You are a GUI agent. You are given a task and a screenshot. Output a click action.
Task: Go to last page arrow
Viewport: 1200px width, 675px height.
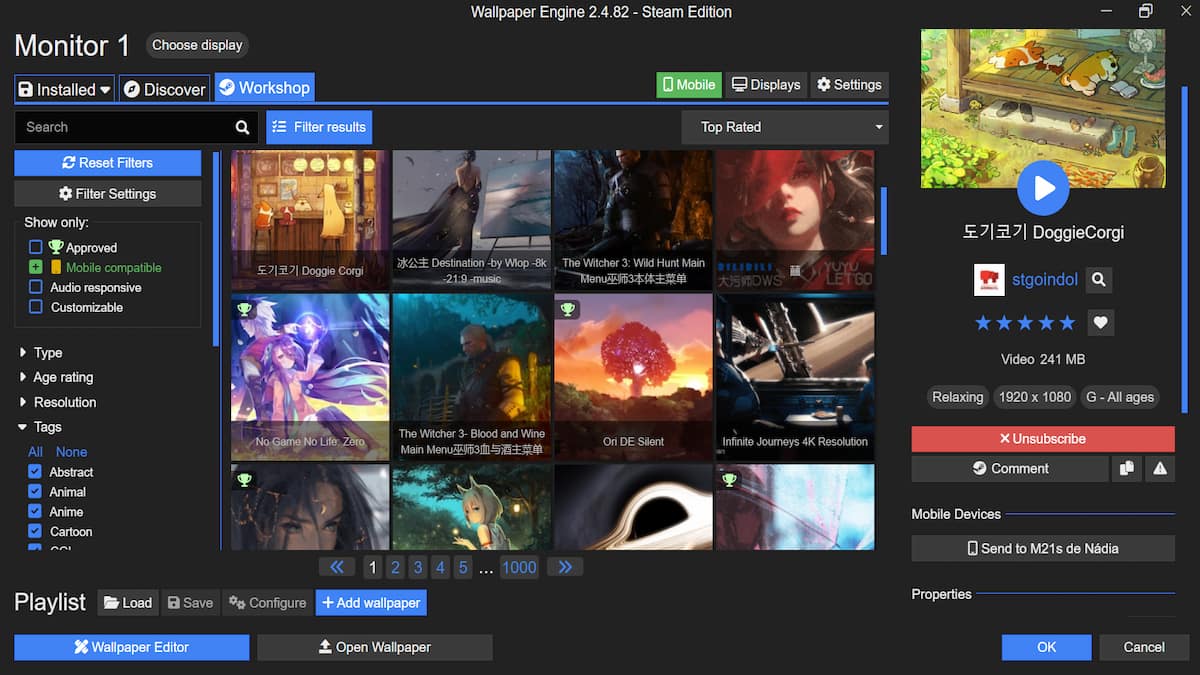click(565, 567)
